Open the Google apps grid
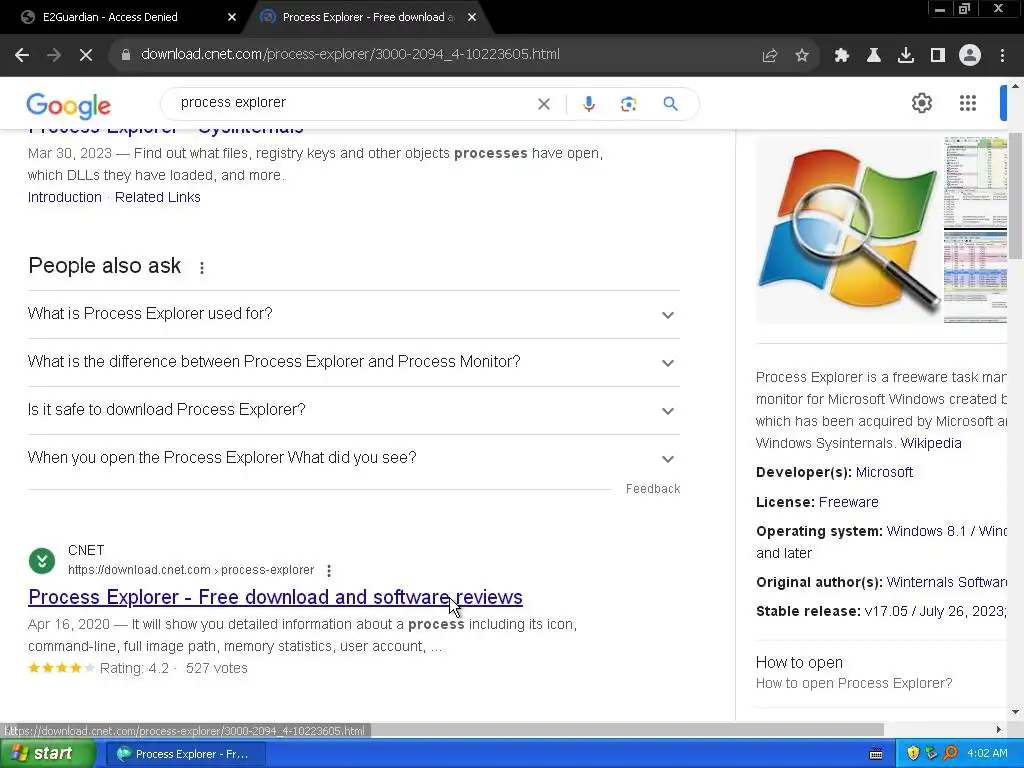The image size is (1024, 768). [968, 103]
